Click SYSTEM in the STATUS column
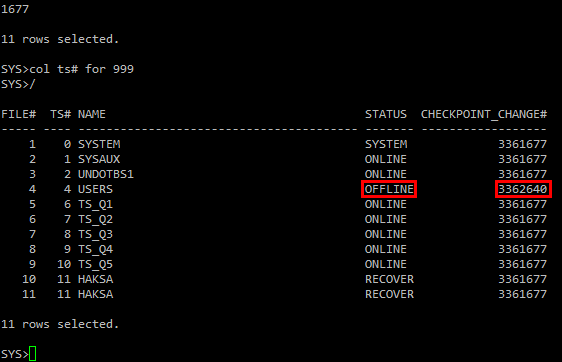The image size is (562, 362). click(386, 144)
